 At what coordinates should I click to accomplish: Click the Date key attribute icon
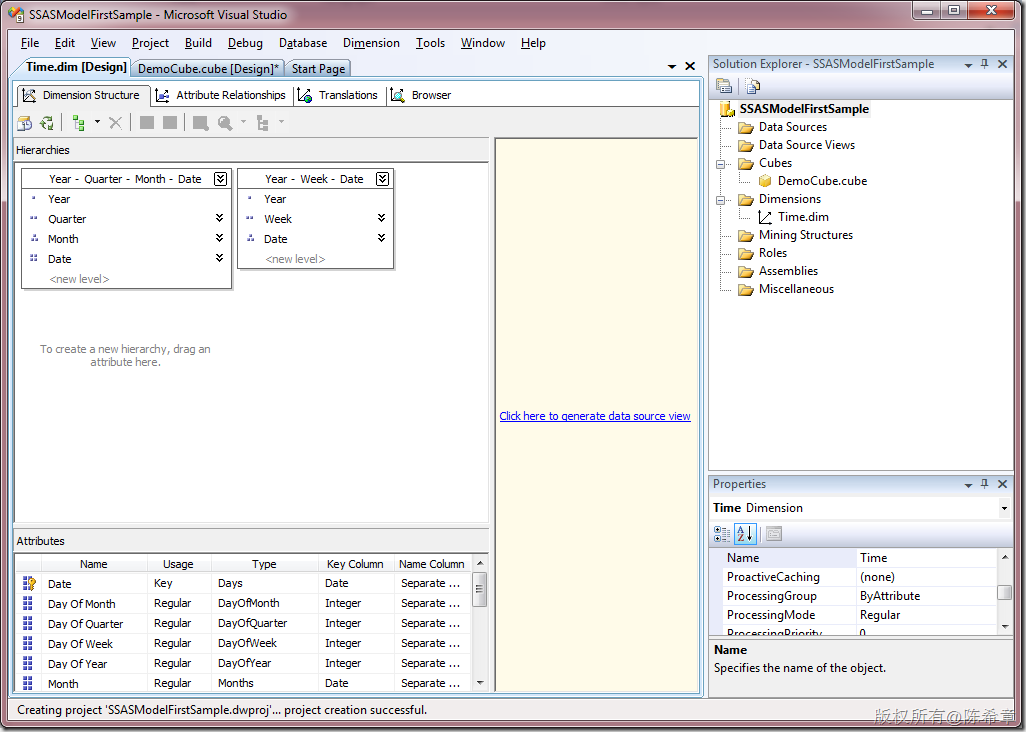tap(29, 584)
